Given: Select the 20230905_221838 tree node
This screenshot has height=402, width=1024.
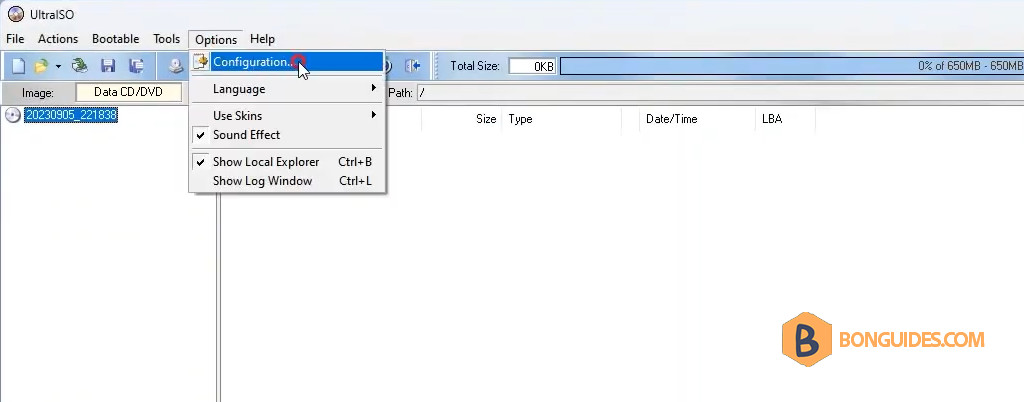Looking at the screenshot, I should pos(71,116).
